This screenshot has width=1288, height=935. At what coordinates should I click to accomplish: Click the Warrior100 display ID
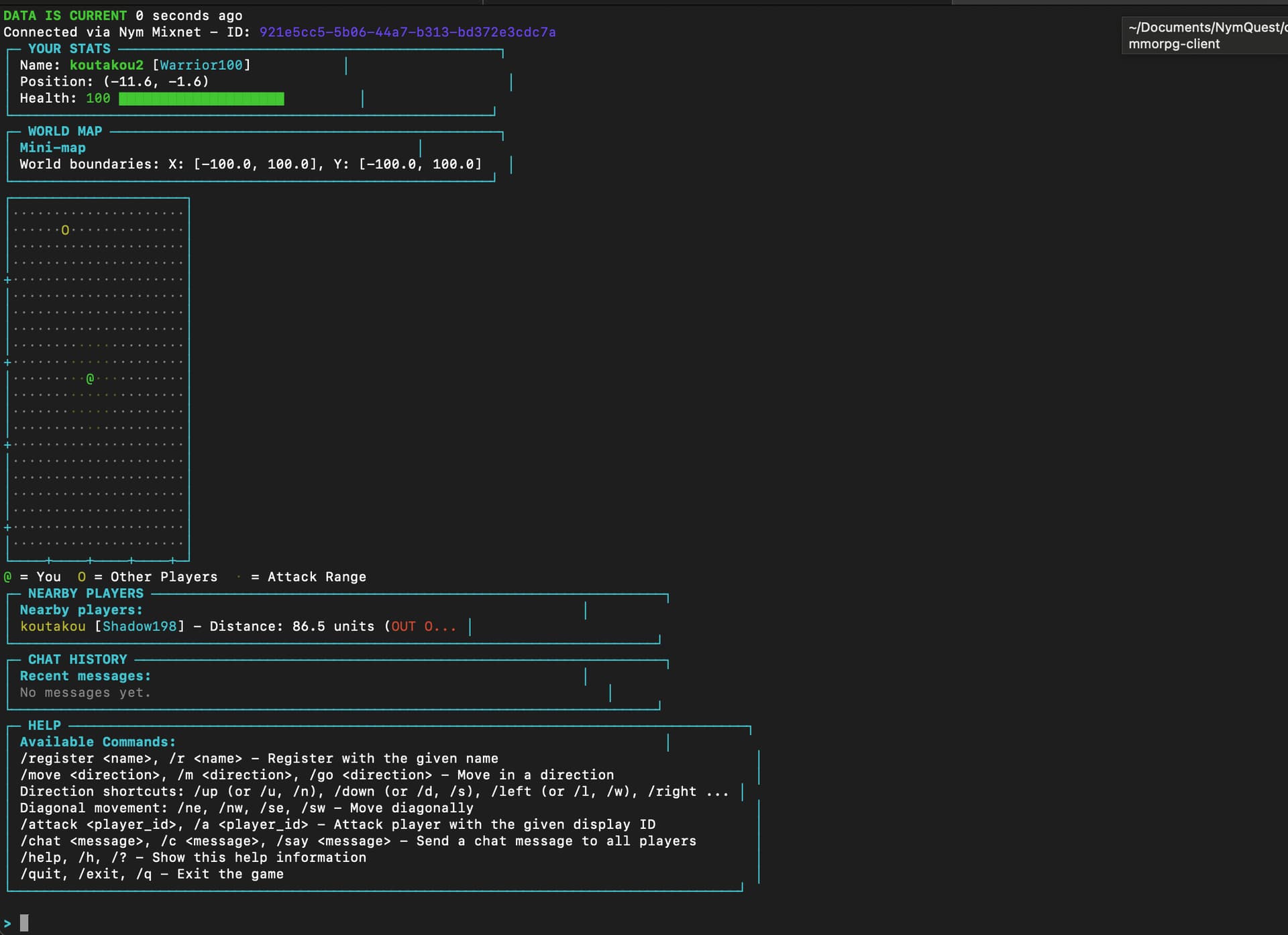click(201, 65)
